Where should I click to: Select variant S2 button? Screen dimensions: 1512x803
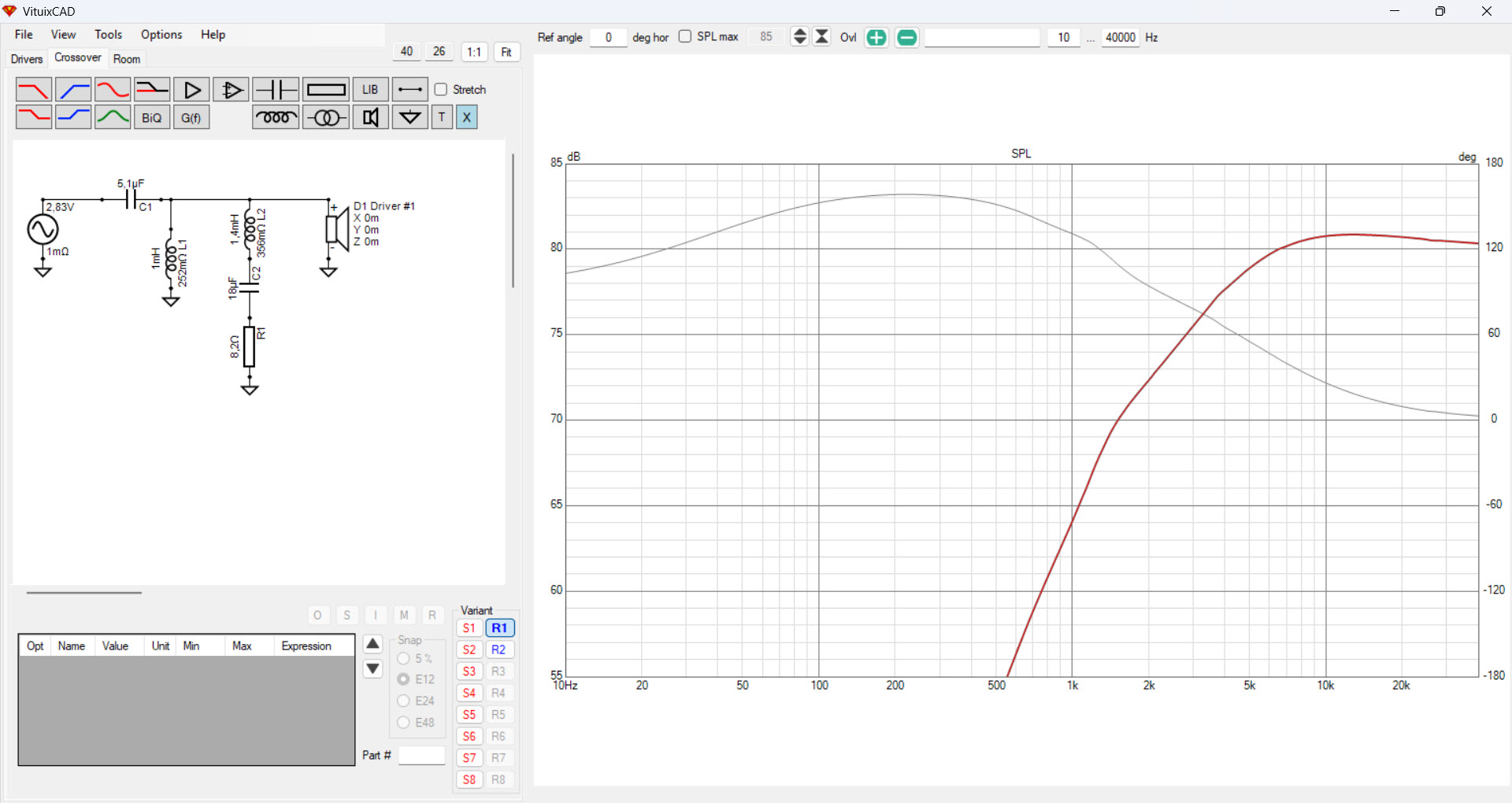(469, 649)
